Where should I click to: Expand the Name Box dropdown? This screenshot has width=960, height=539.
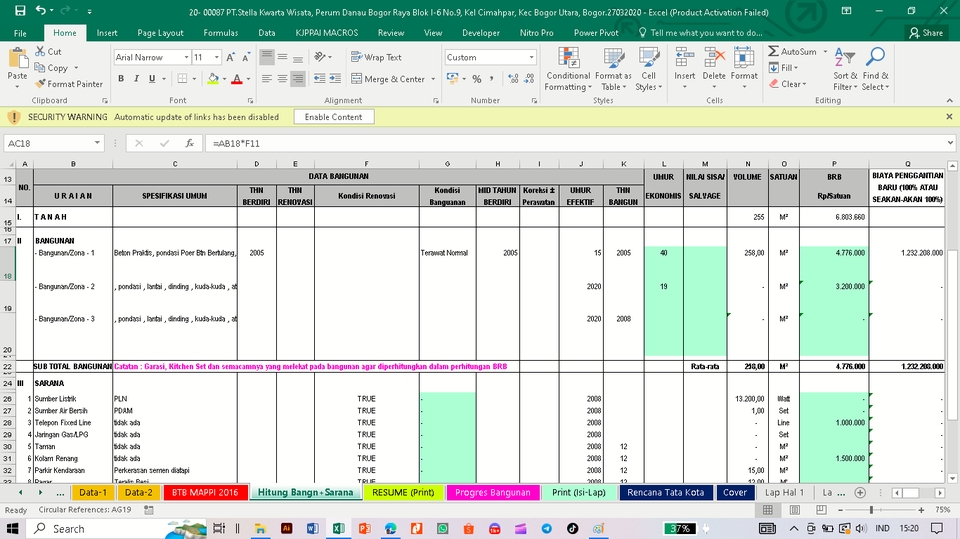97,143
